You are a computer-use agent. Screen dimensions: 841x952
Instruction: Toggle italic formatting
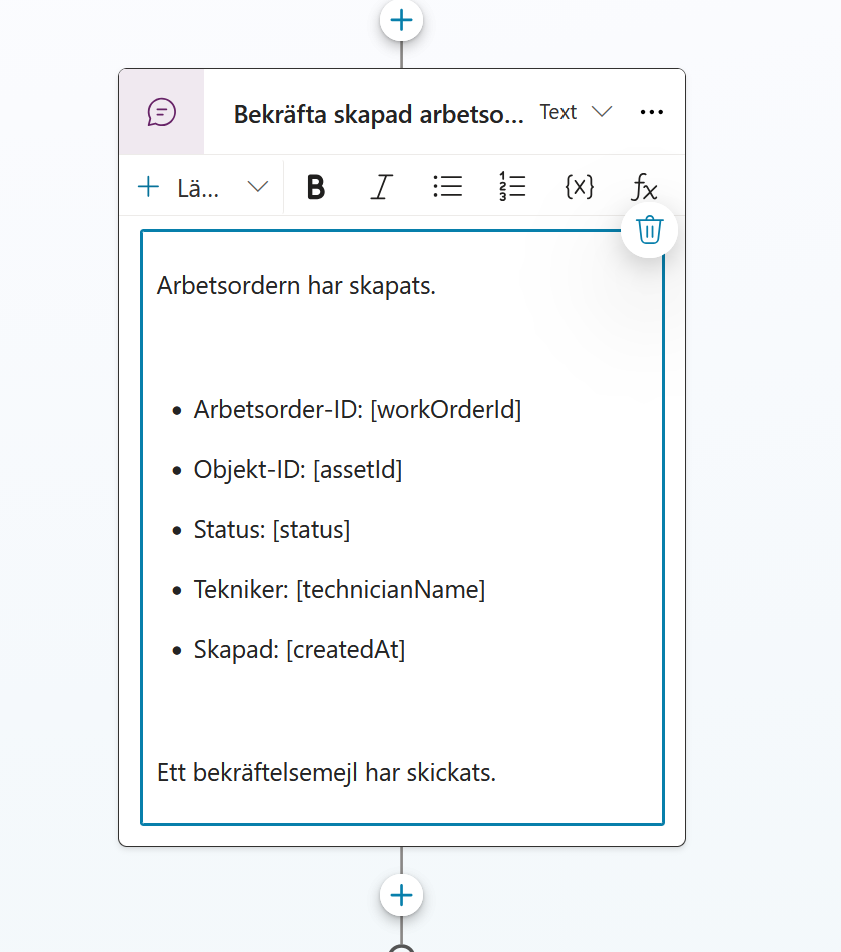click(381, 186)
